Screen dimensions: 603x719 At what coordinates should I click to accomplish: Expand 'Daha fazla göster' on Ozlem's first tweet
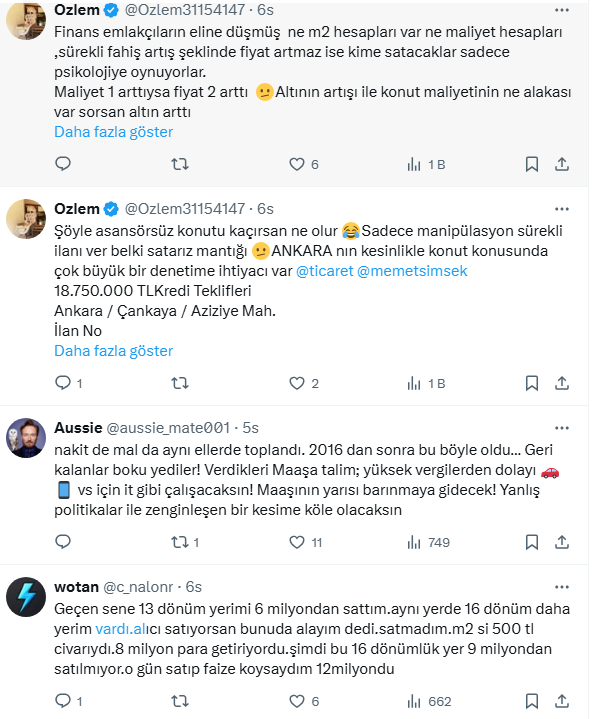pyautogui.click(x=113, y=132)
